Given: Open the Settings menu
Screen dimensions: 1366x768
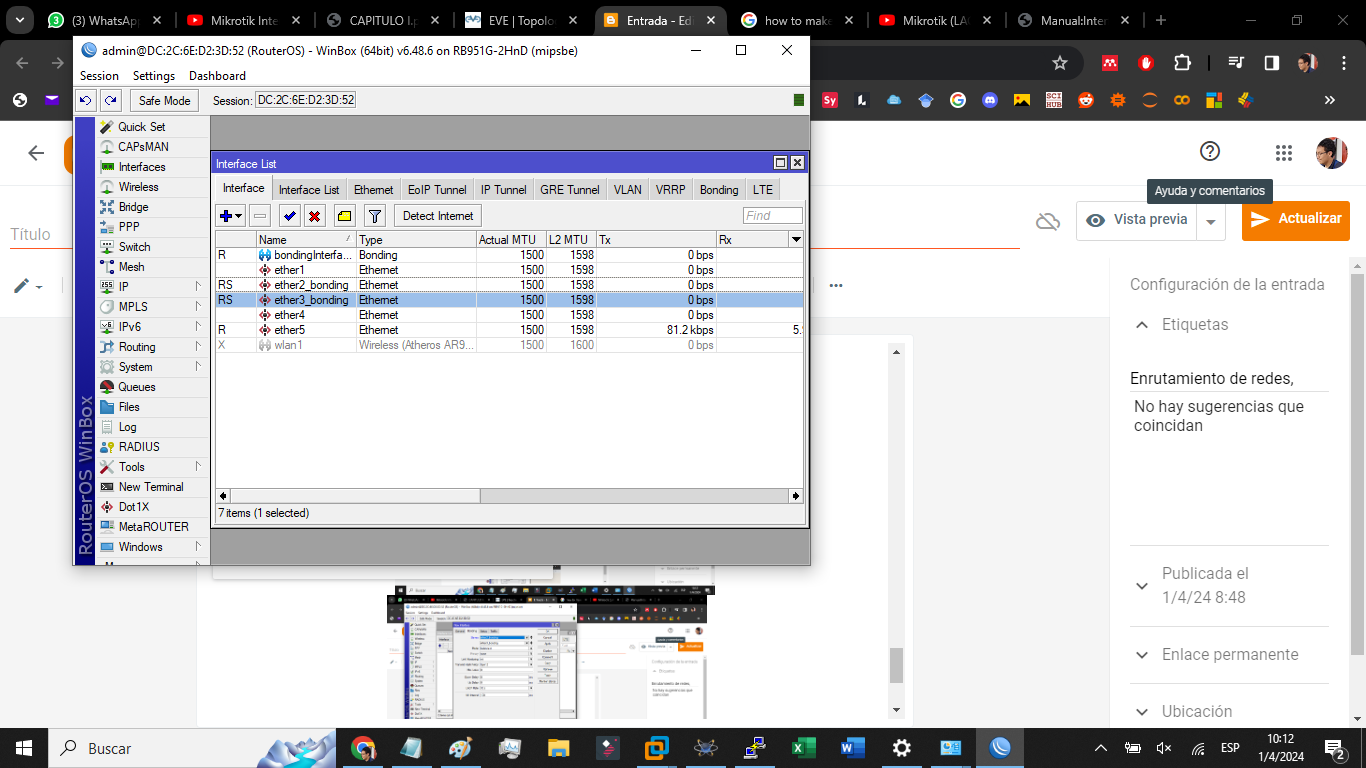Looking at the screenshot, I should click(x=154, y=76).
